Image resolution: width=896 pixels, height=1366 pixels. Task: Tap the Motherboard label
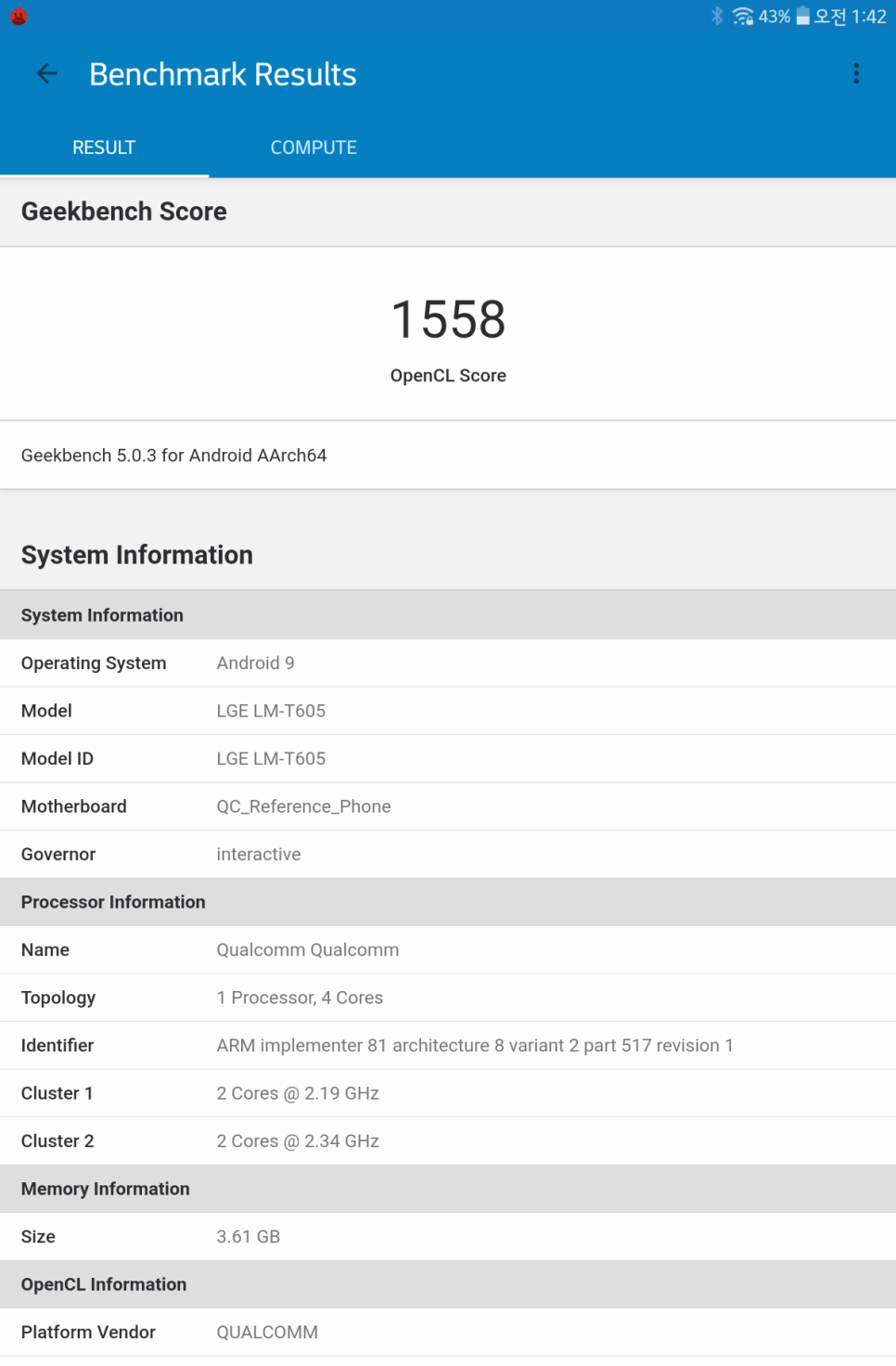coord(74,806)
